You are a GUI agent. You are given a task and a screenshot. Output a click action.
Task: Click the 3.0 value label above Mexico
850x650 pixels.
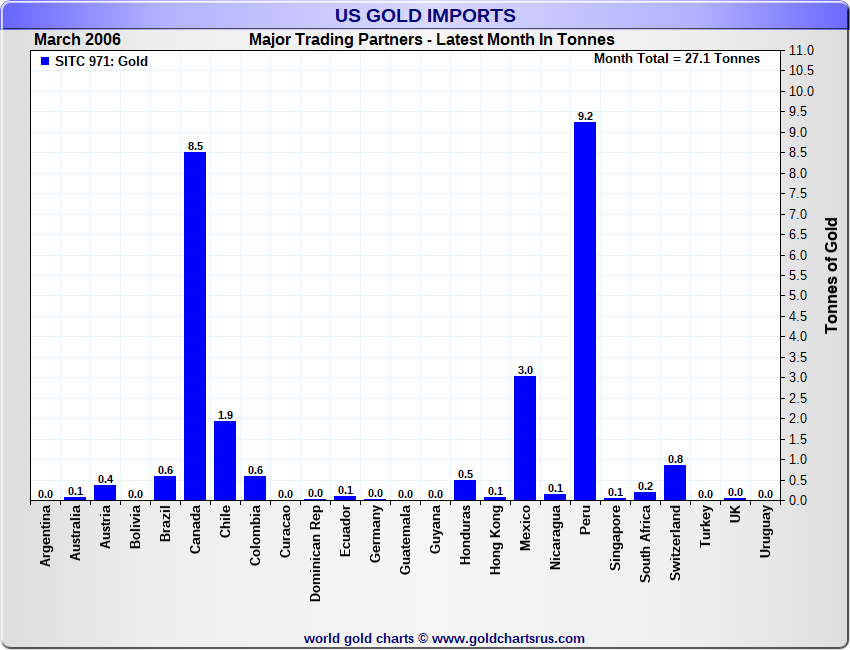click(525, 370)
